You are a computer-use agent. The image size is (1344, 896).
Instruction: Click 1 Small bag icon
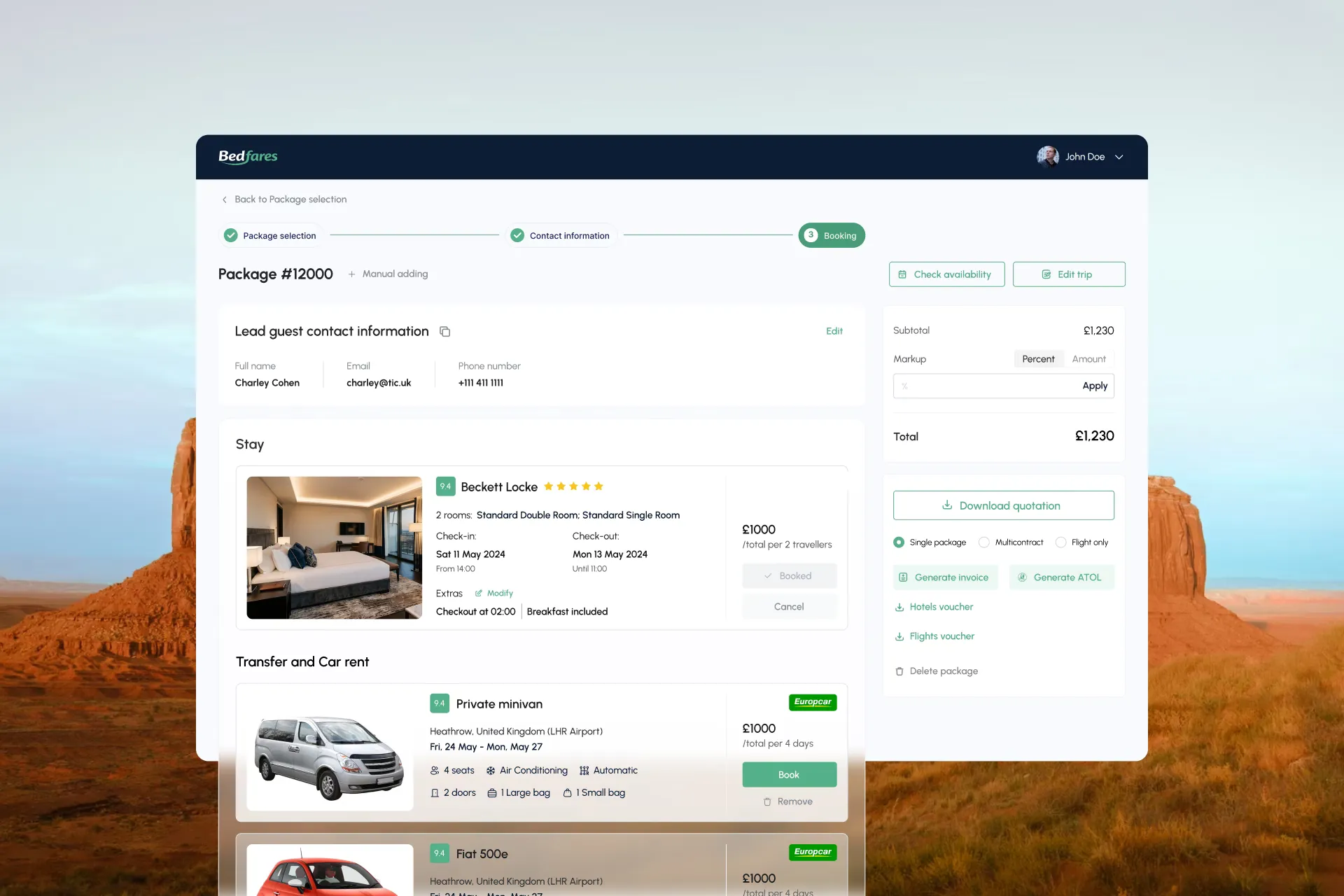coord(568,793)
